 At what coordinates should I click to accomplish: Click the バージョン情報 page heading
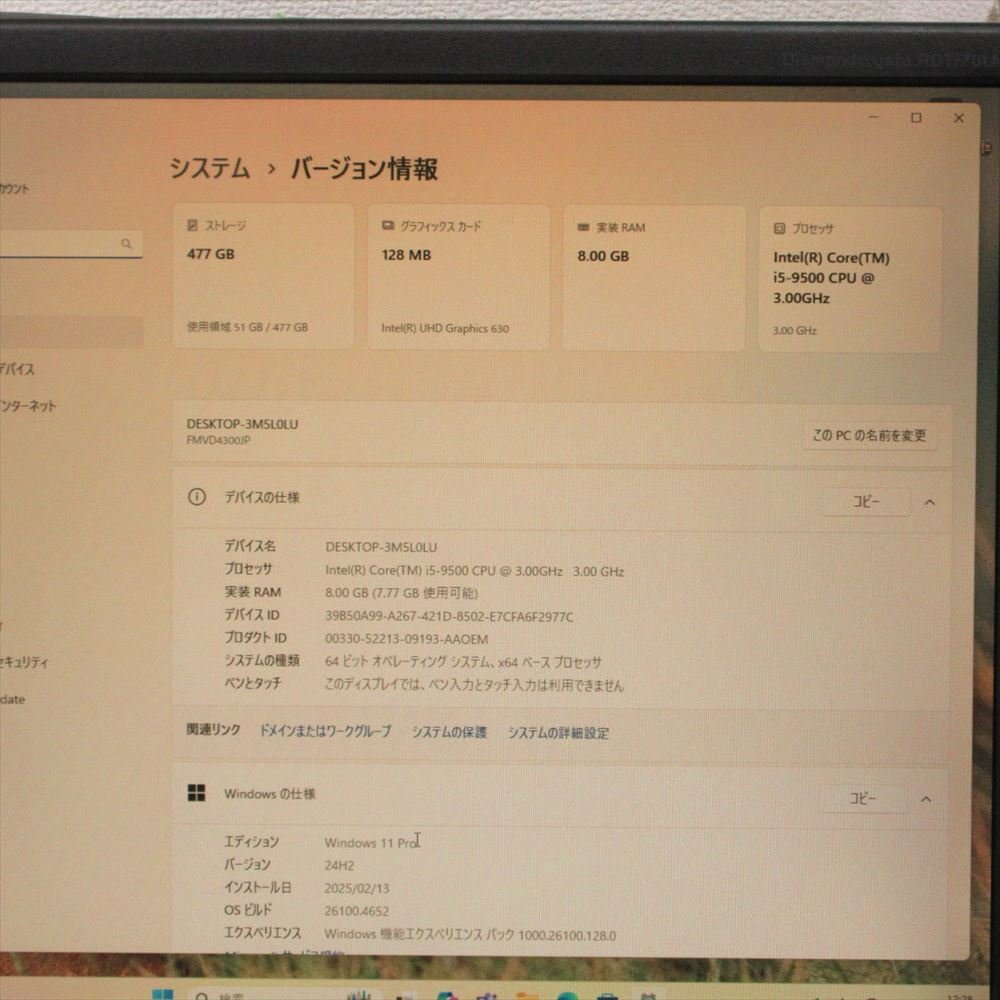pyautogui.click(x=364, y=169)
